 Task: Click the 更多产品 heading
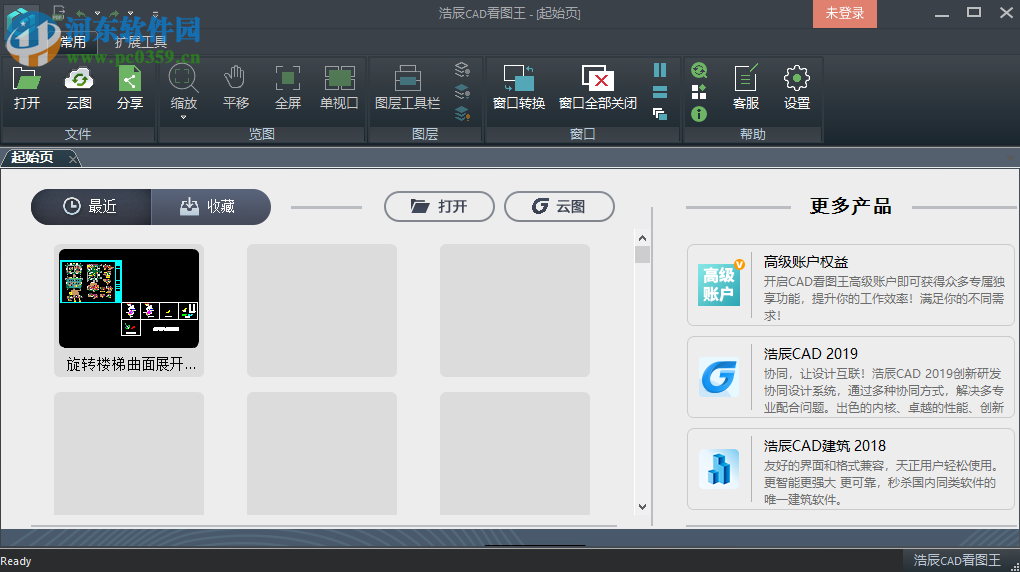pyautogui.click(x=851, y=206)
